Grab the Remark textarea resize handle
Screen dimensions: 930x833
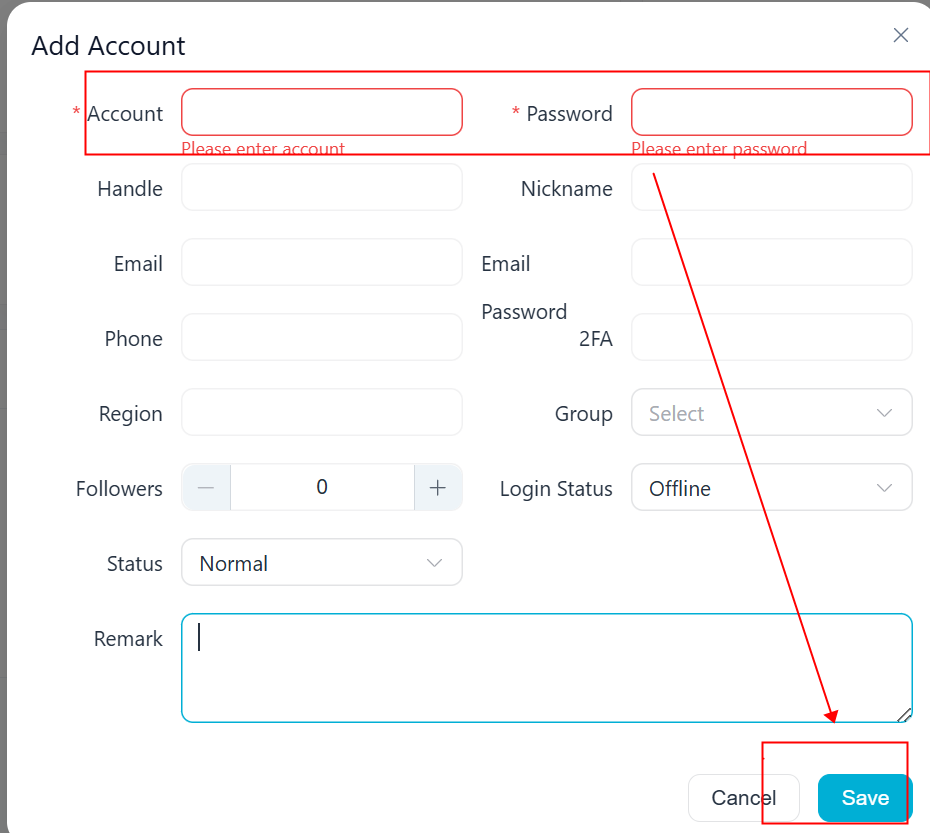tap(904, 715)
